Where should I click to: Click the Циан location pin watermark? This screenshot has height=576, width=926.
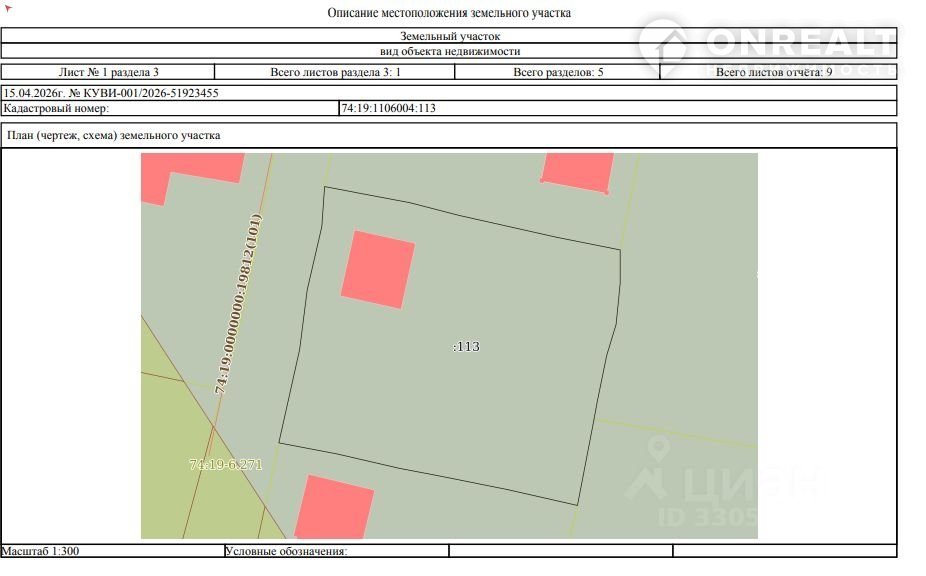(x=658, y=447)
